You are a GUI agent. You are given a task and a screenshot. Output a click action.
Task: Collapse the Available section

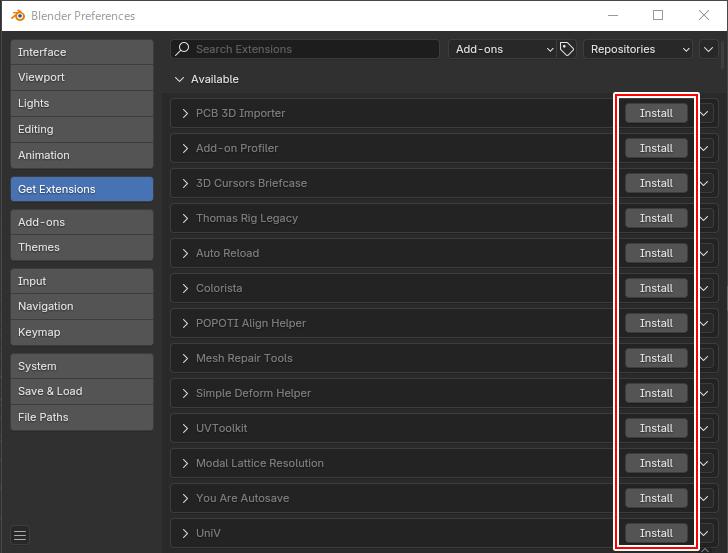[180, 79]
